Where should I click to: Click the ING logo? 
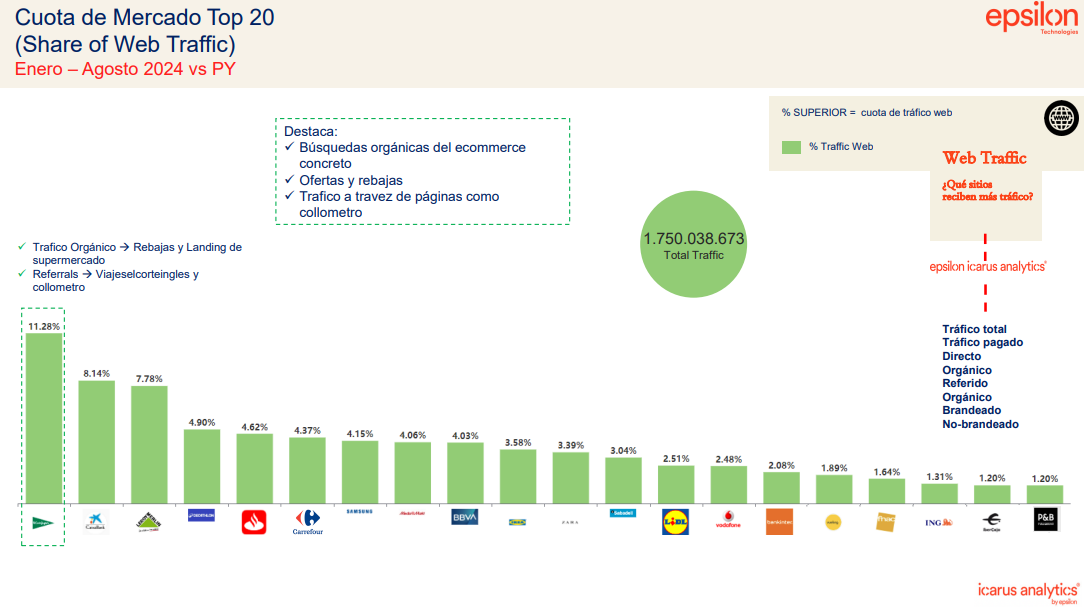(x=939, y=522)
